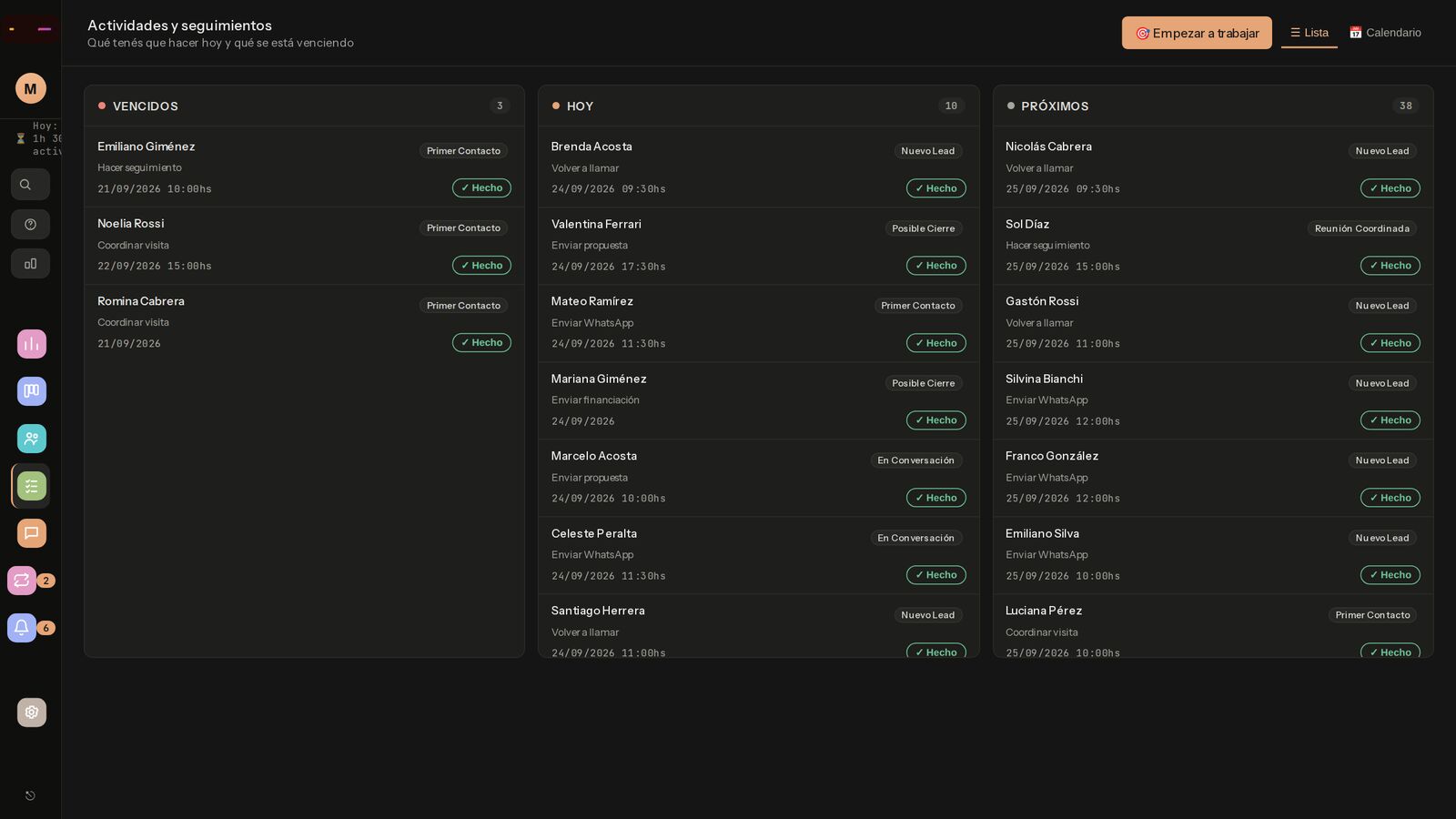Mark Mateo Ramírez task as Hecho
This screenshot has height=819, width=1456.
pyautogui.click(x=935, y=343)
